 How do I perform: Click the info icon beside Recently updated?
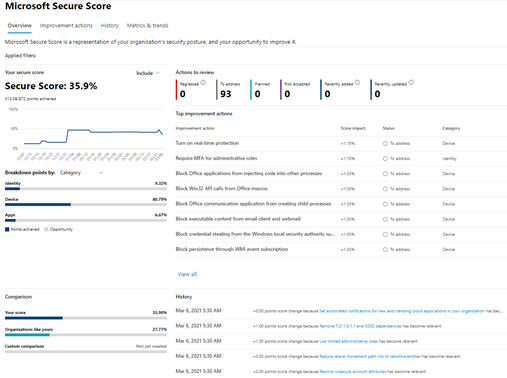coord(411,82)
